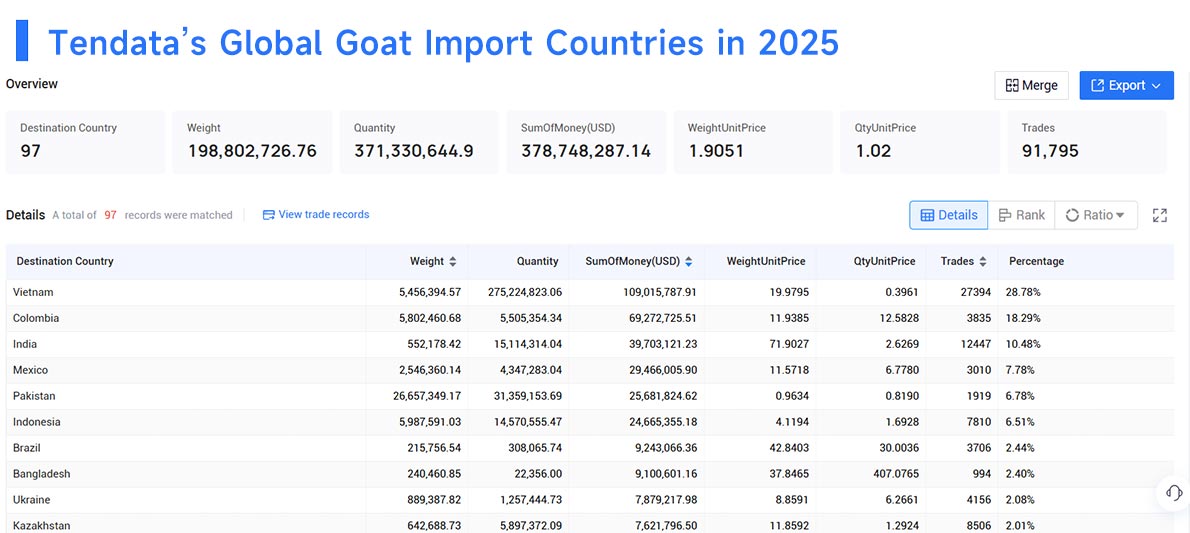Click Vietnam's percentage 28.78%
This screenshot has height=533, width=1190.
tap(1025, 292)
